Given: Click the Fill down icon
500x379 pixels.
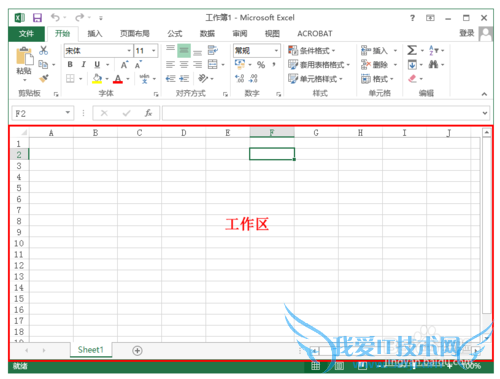Looking at the screenshot, I should point(412,64).
